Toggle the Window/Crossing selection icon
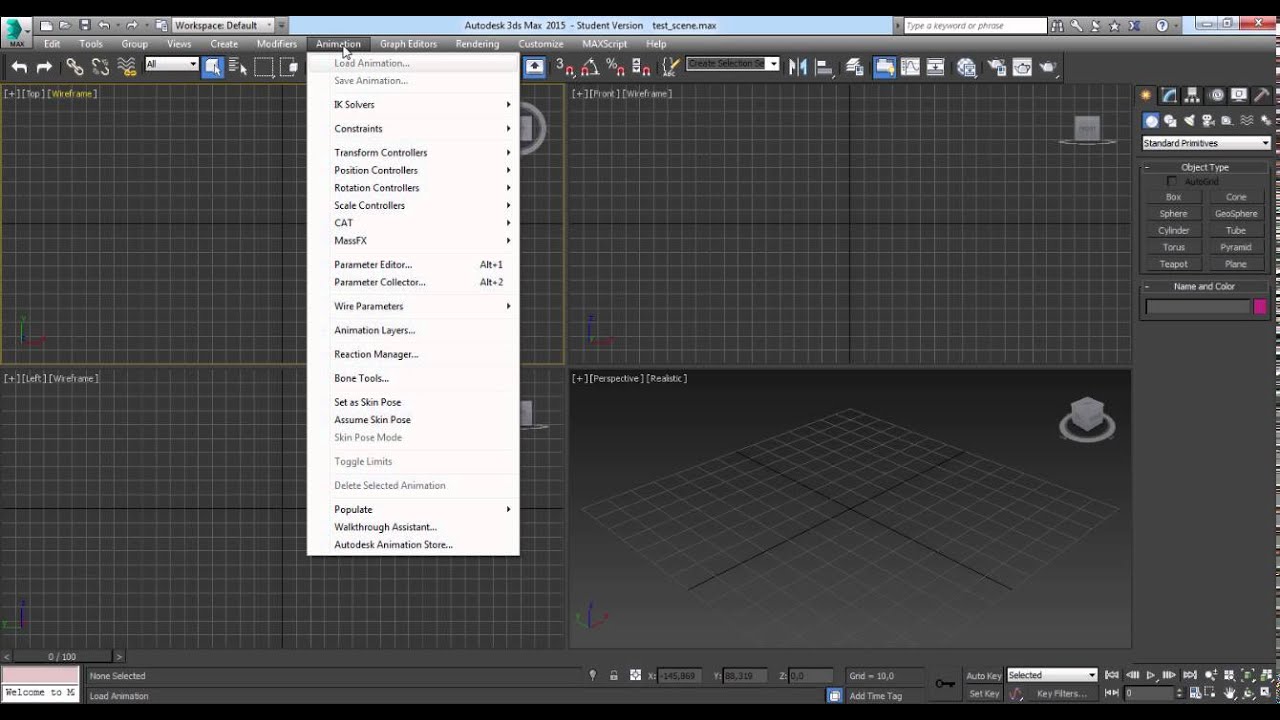The image size is (1280, 720). (x=289, y=67)
